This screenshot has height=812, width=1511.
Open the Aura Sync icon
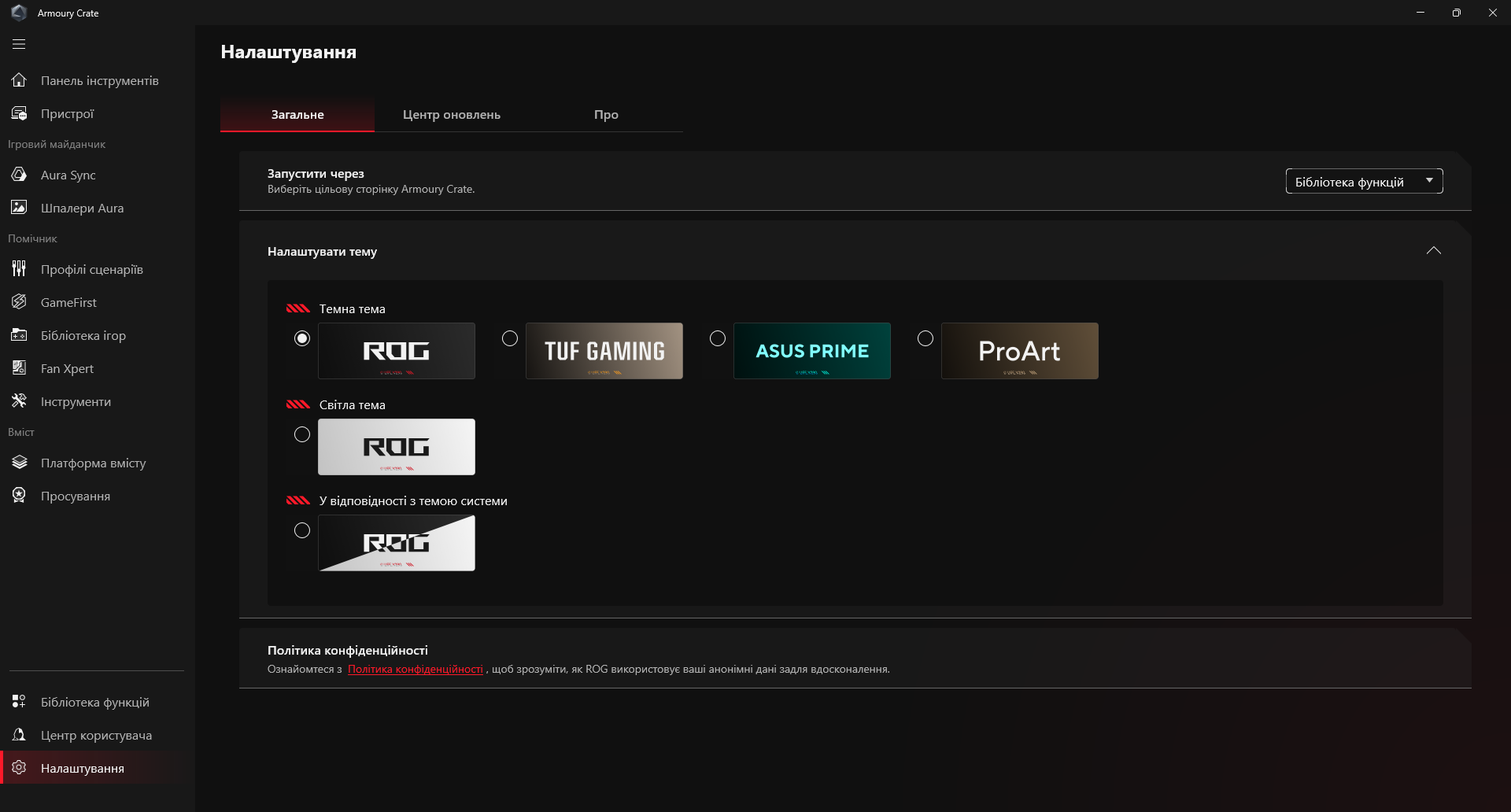[19, 175]
